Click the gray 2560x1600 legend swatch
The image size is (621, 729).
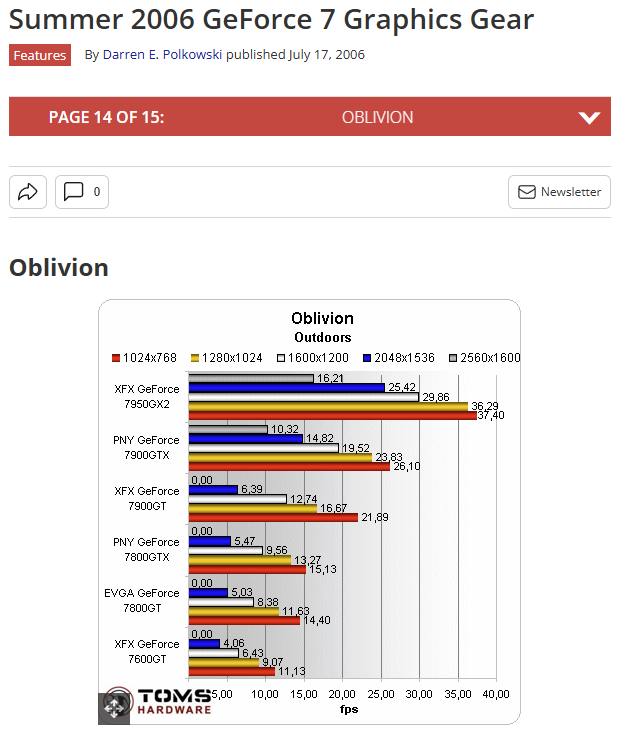[x=453, y=358]
